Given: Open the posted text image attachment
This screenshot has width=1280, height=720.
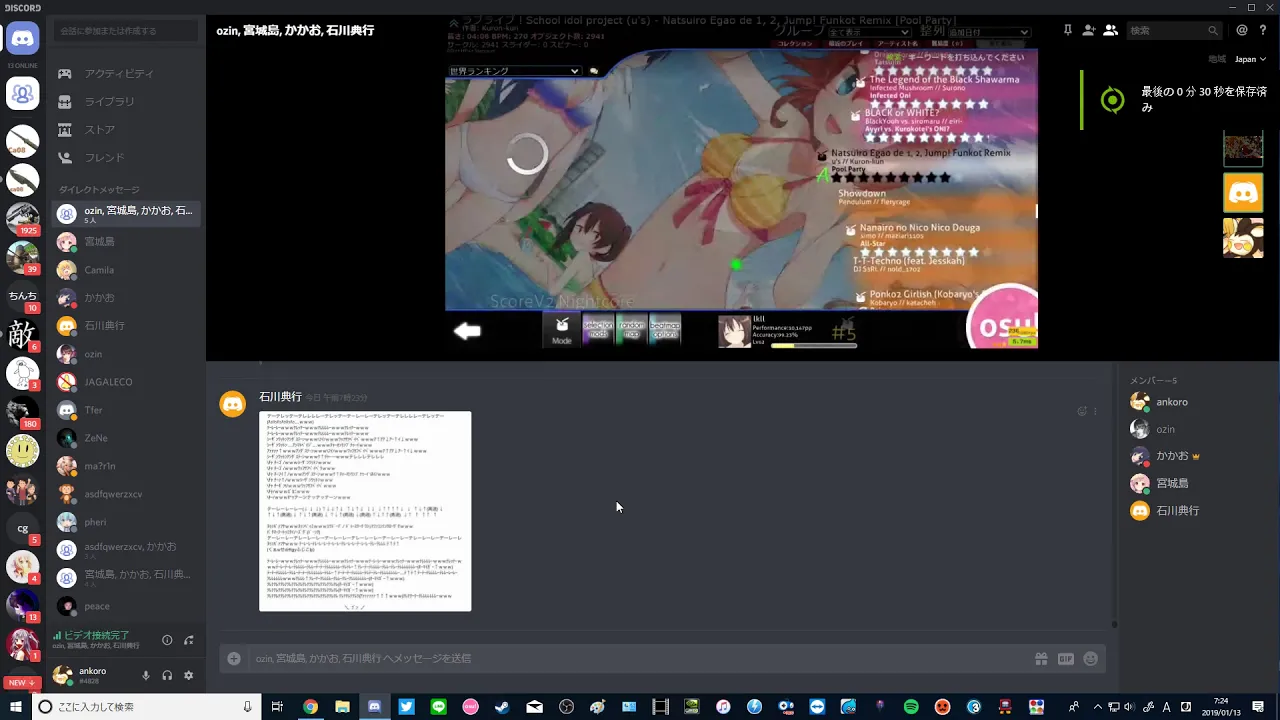Looking at the screenshot, I should pos(365,510).
